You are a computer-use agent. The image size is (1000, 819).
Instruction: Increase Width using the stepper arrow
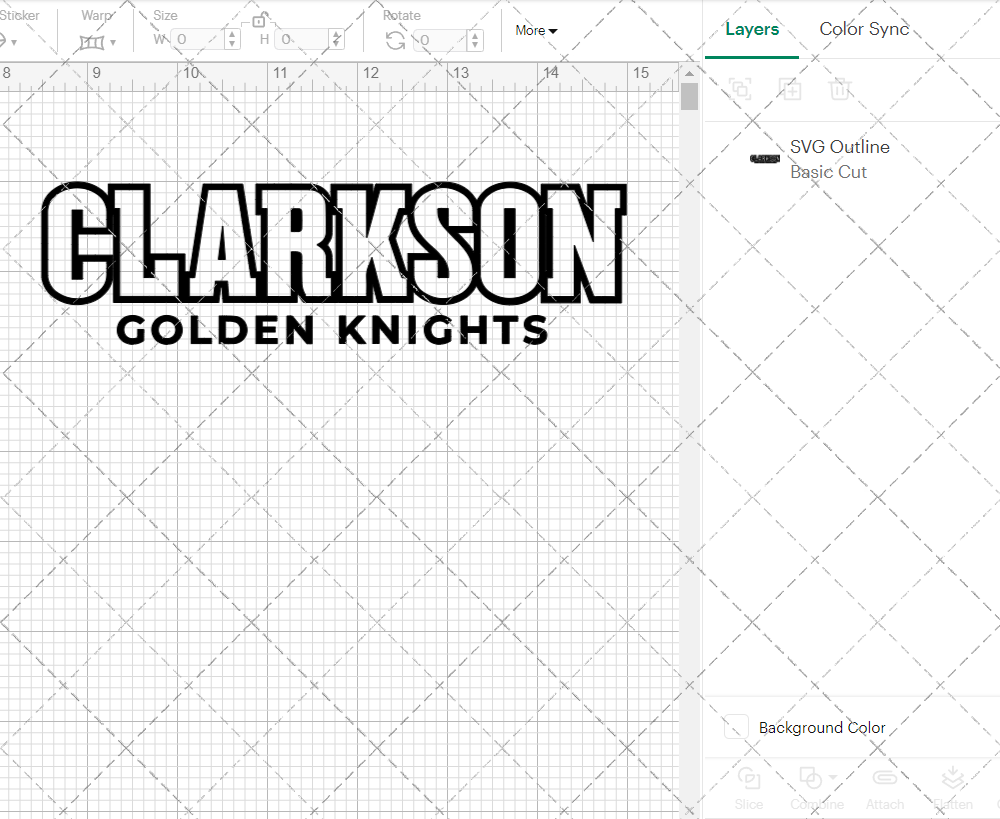click(232, 35)
